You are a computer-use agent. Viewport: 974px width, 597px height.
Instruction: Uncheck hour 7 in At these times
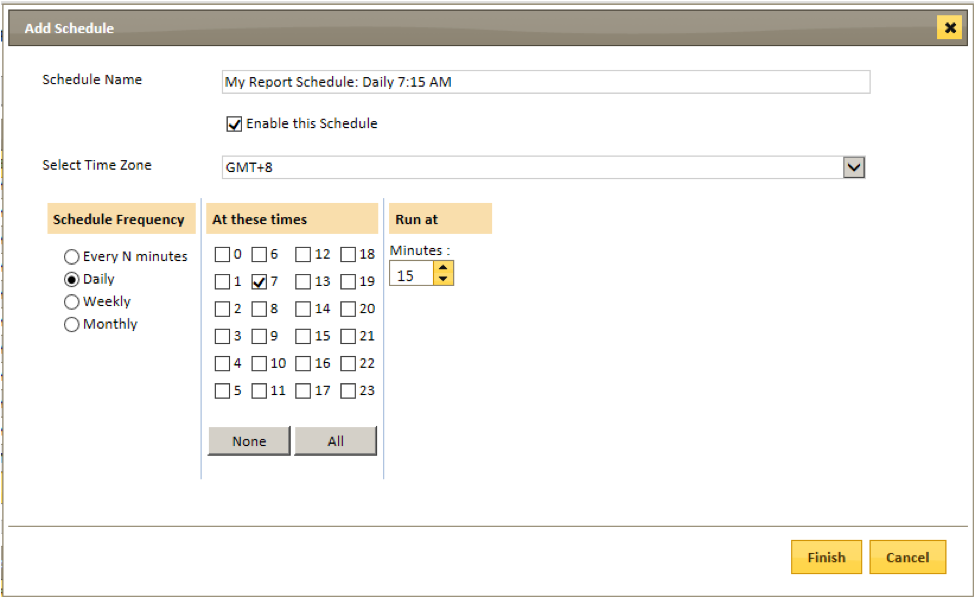click(x=258, y=282)
